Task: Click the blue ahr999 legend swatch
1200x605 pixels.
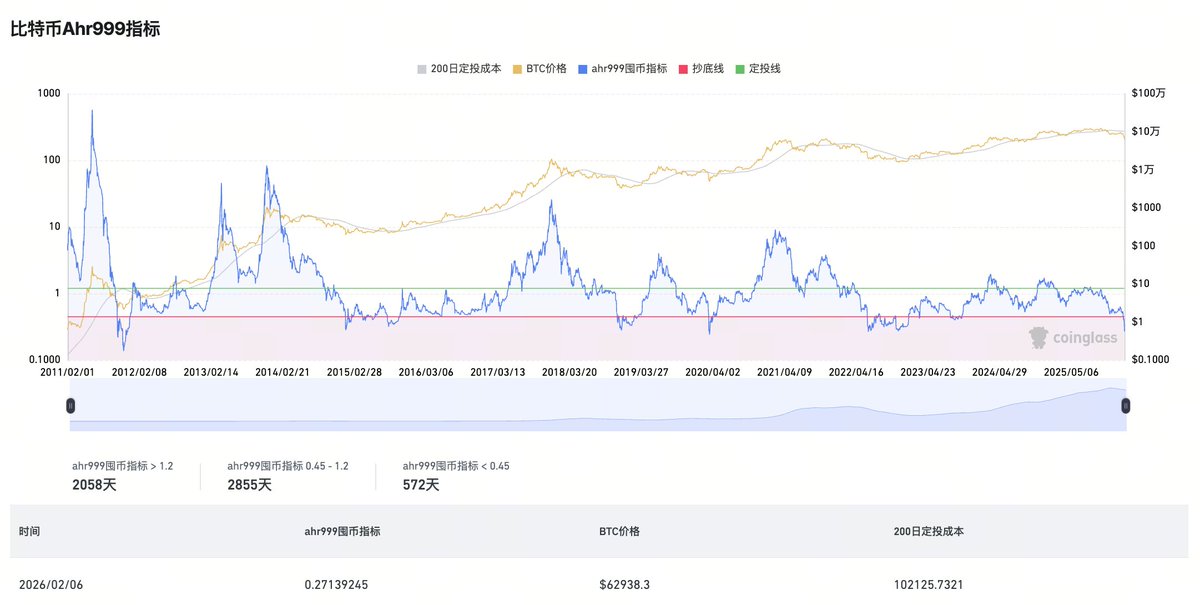Action: (583, 69)
